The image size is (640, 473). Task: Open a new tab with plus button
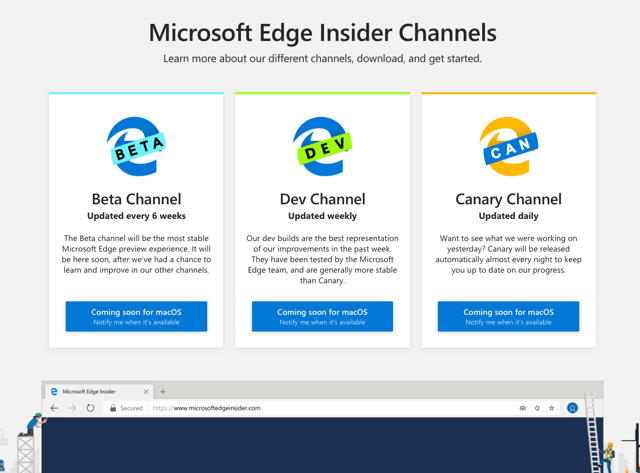(163, 392)
